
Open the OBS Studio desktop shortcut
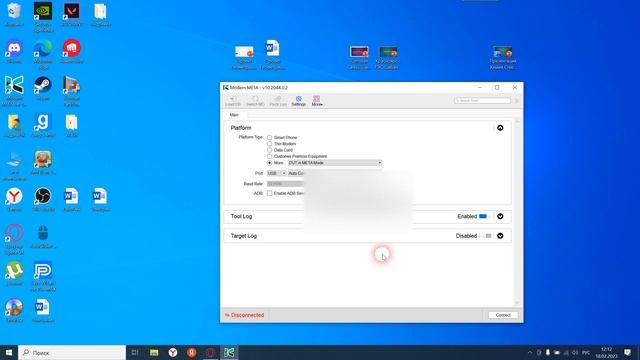[43, 200]
